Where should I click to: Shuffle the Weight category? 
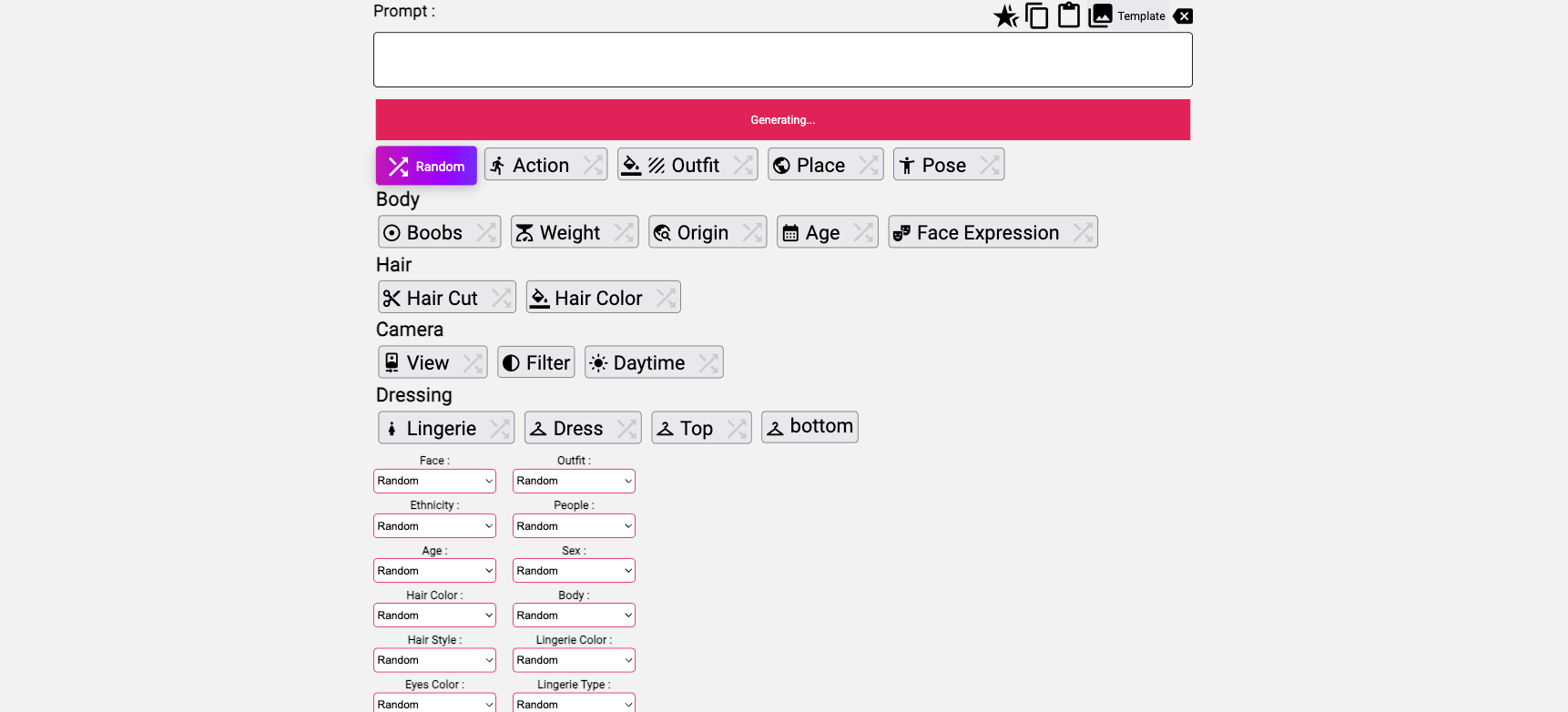pos(624,232)
